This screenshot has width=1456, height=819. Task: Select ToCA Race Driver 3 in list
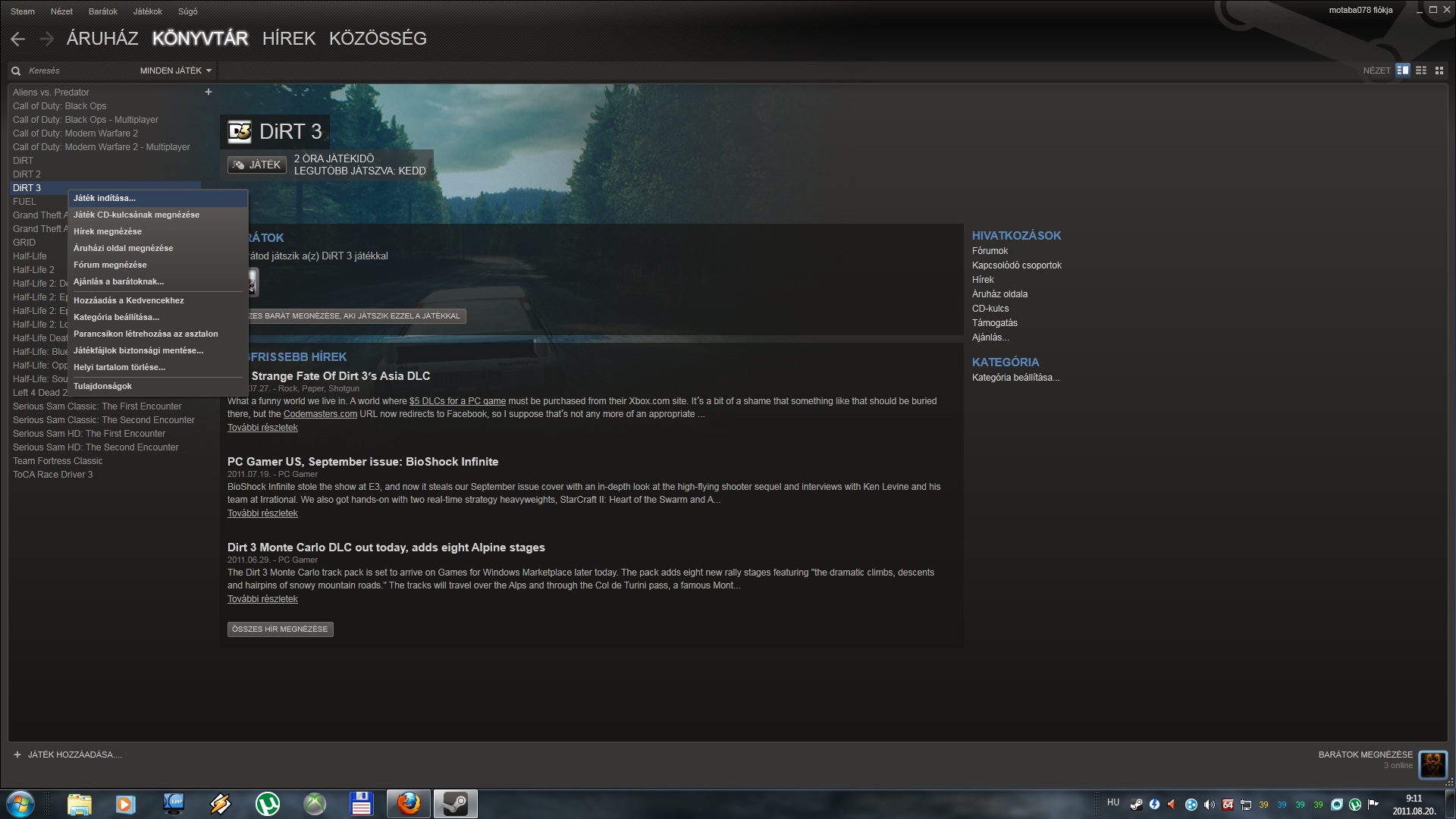coord(52,475)
